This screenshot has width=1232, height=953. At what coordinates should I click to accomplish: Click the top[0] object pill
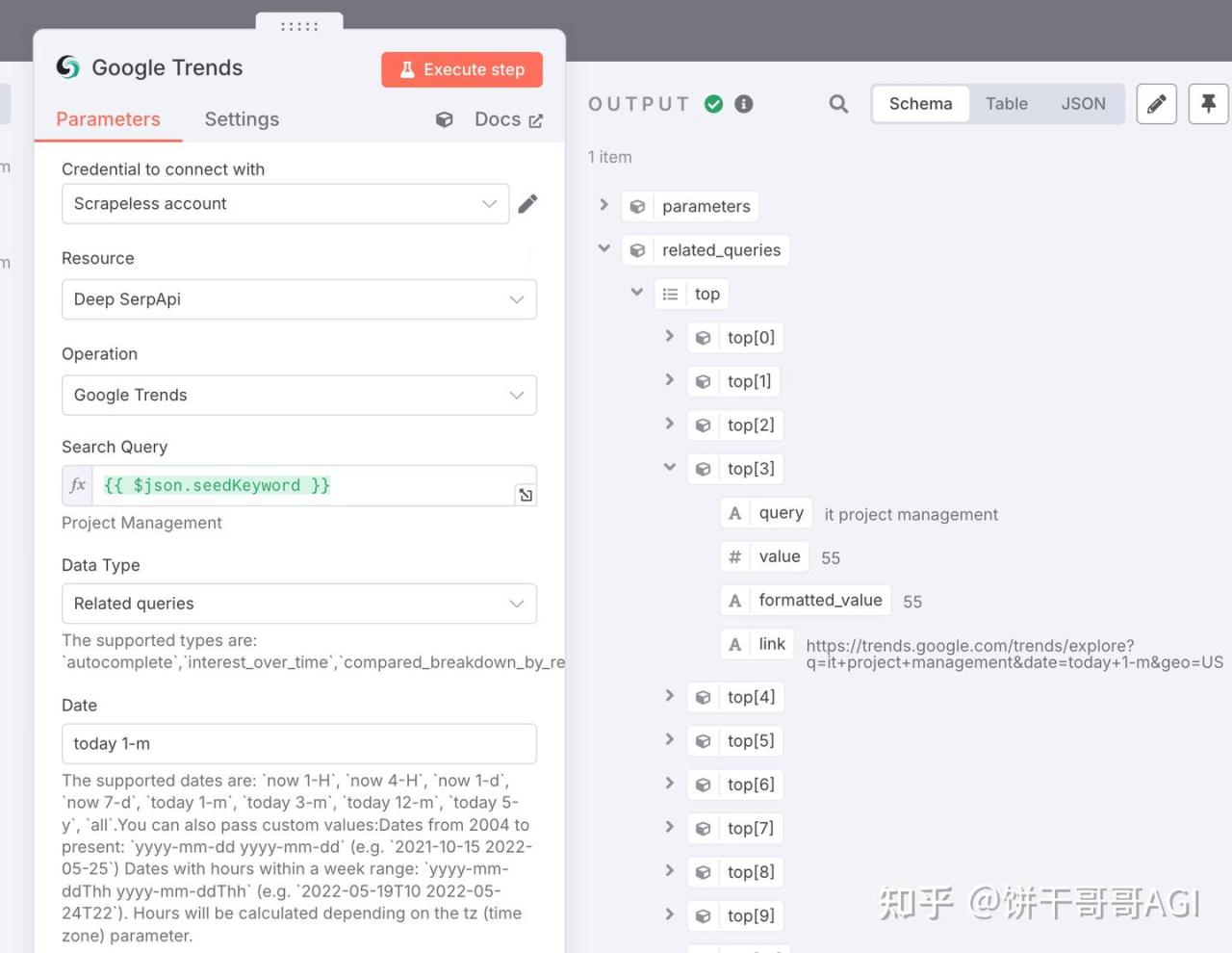point(735,338)
